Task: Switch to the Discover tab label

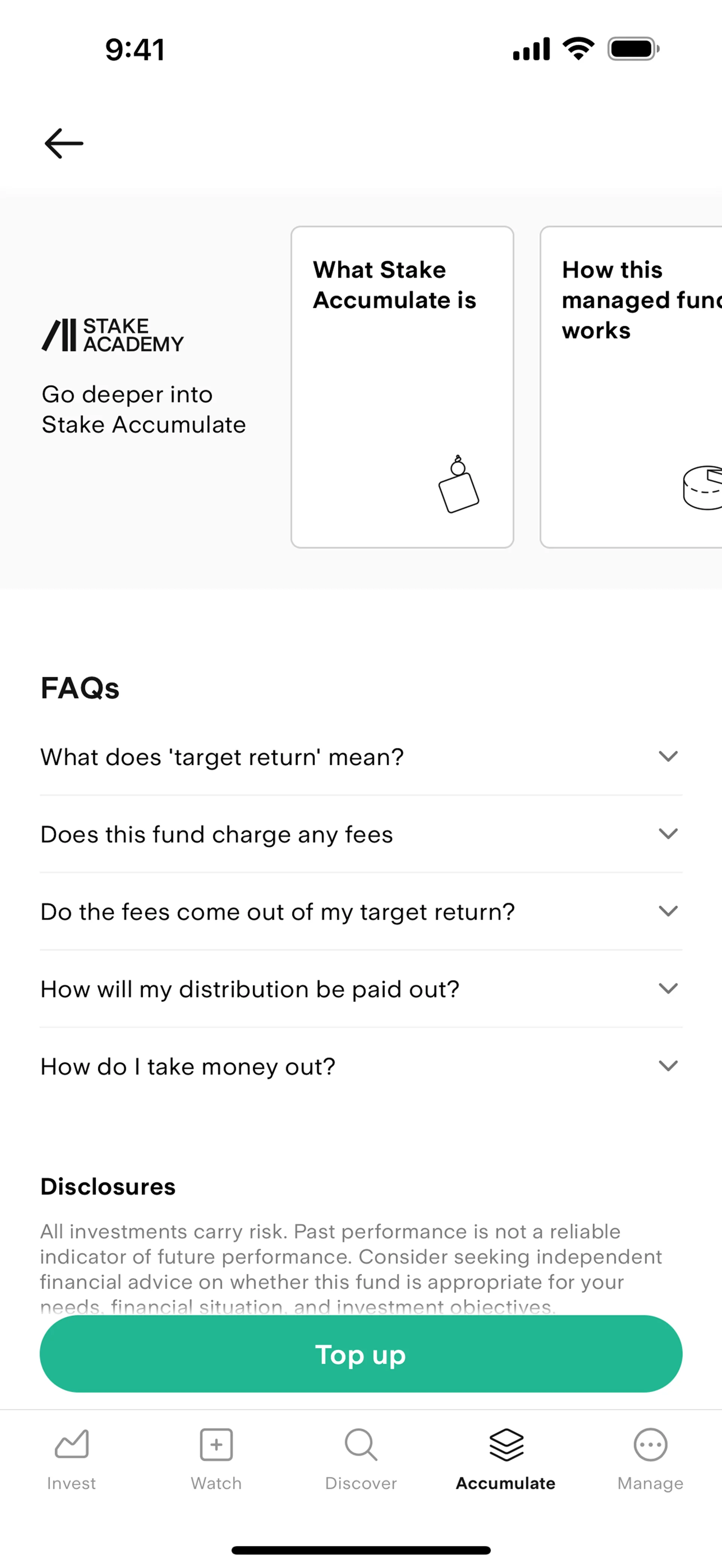Action: (361, 1483)
